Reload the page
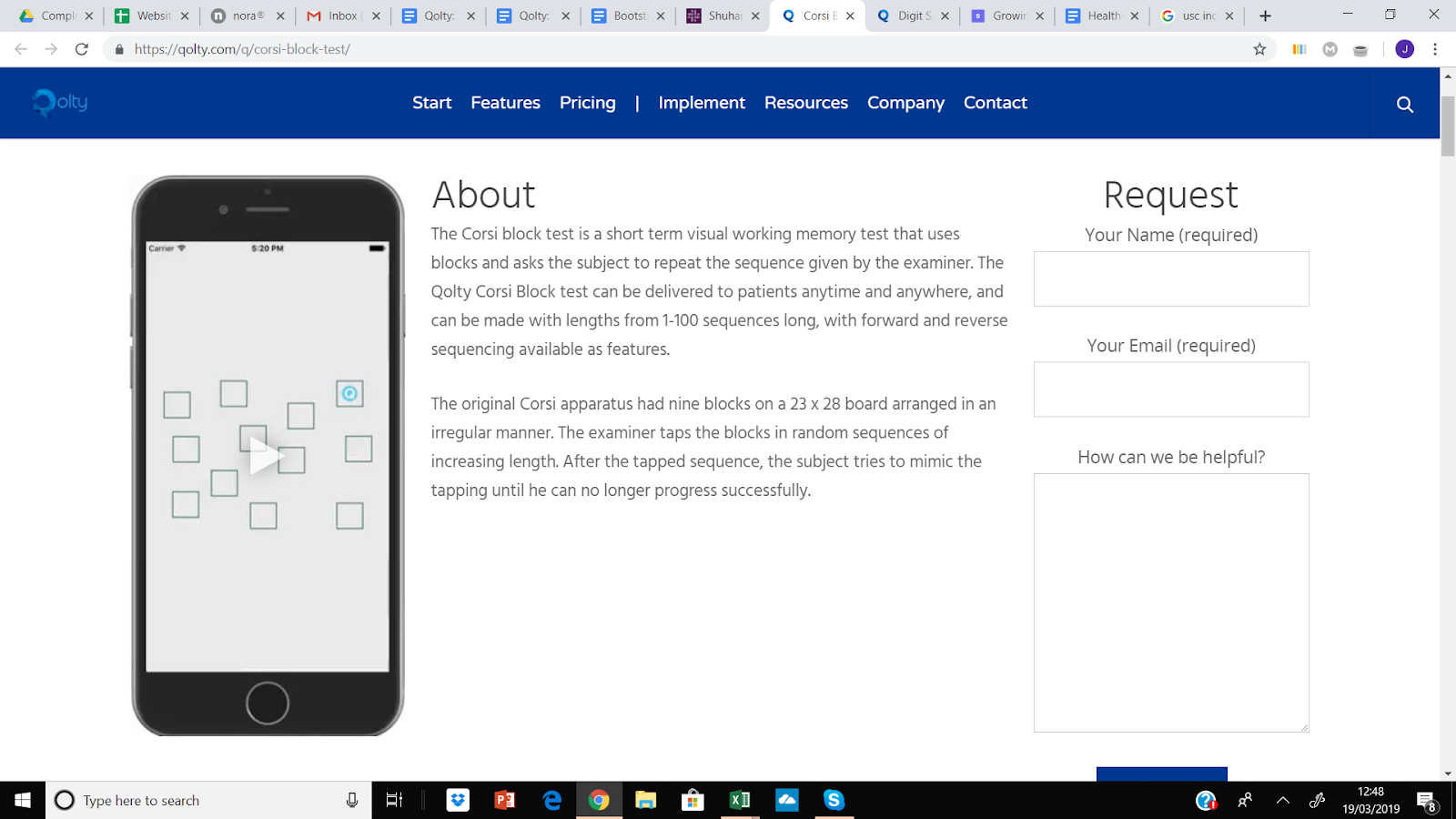Viewport: 1456px width, 819px height. [x=82, y=49]
